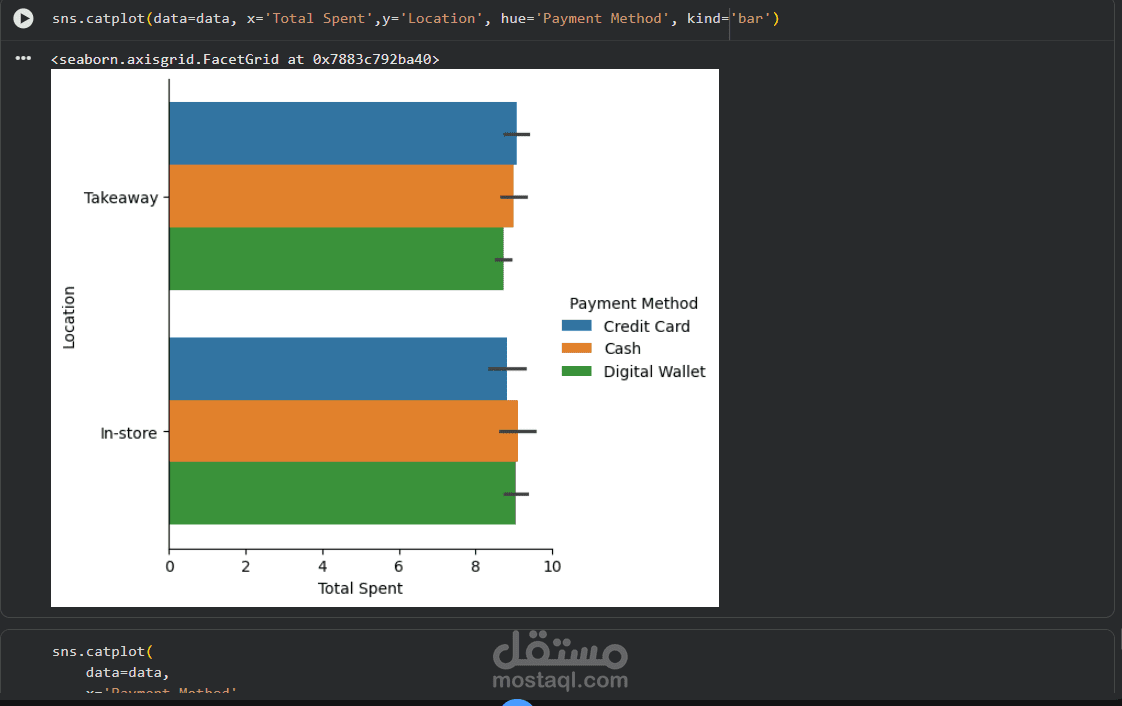Click the green Takeaway Digital Wallet bar
1122x706 pixels.
(x=336, y=258)
